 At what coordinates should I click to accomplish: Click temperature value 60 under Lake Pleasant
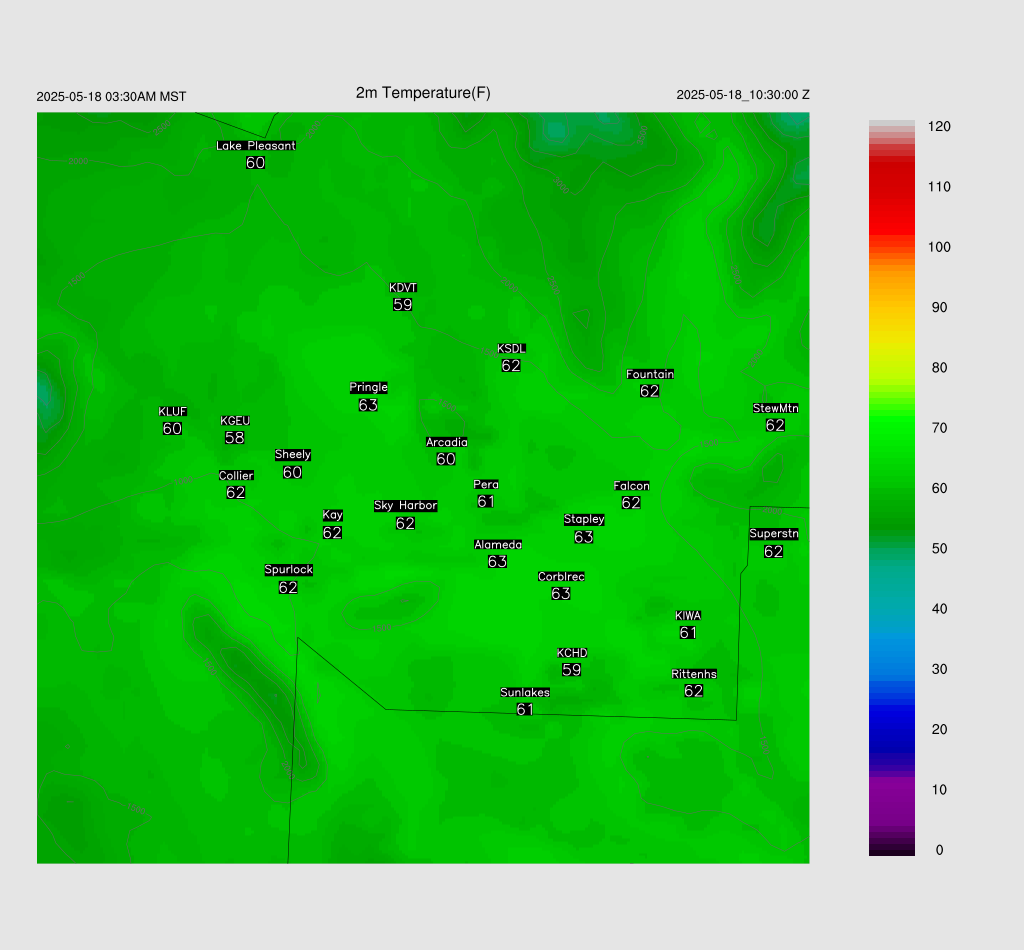click(x=255, y=163)
